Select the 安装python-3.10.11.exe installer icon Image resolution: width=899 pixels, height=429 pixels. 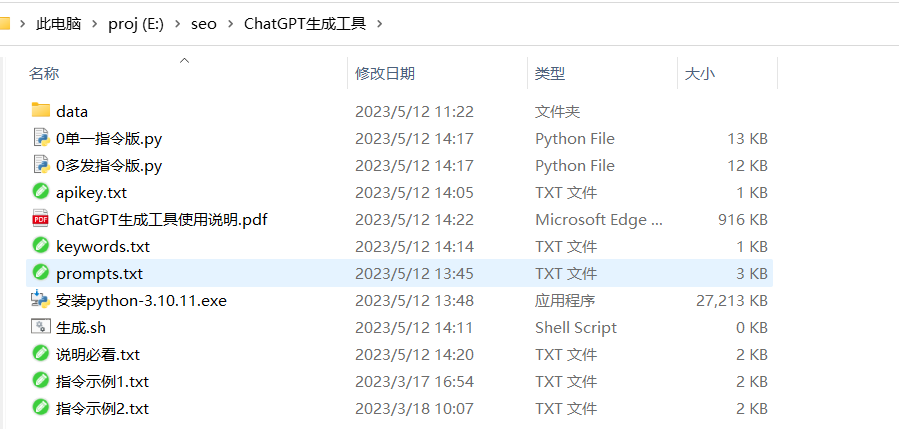(x=40, y=299)
